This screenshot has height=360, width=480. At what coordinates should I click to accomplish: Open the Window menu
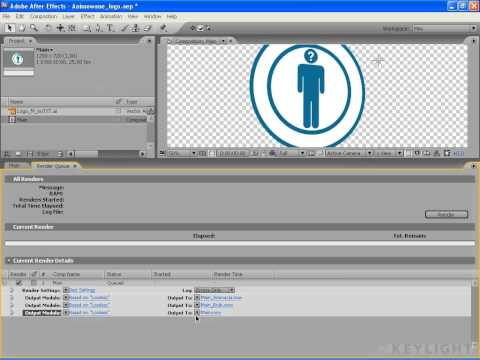pos(152,16)
